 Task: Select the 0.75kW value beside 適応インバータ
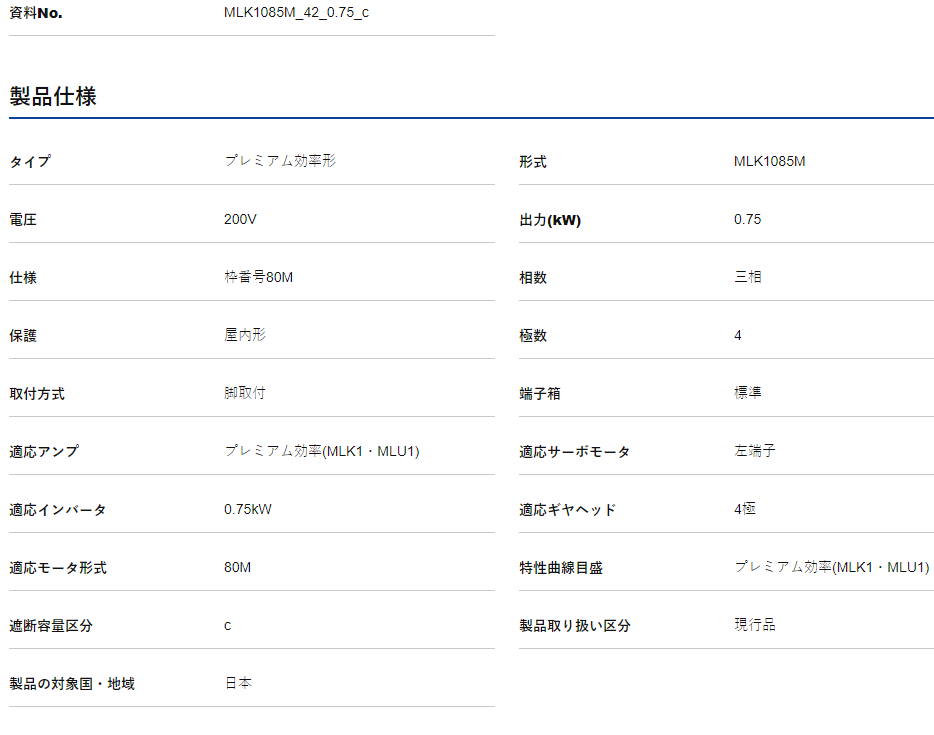click(x=247, y=509)
